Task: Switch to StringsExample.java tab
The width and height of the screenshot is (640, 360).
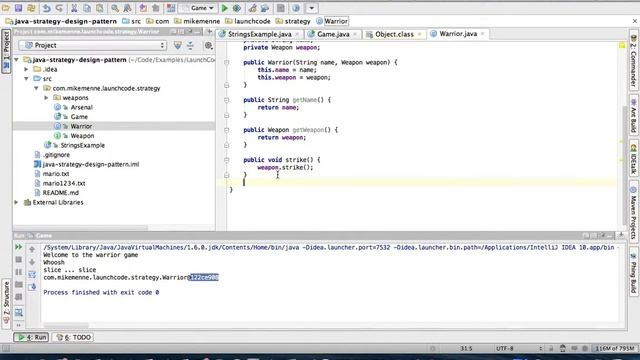Action: pos(260,34)
